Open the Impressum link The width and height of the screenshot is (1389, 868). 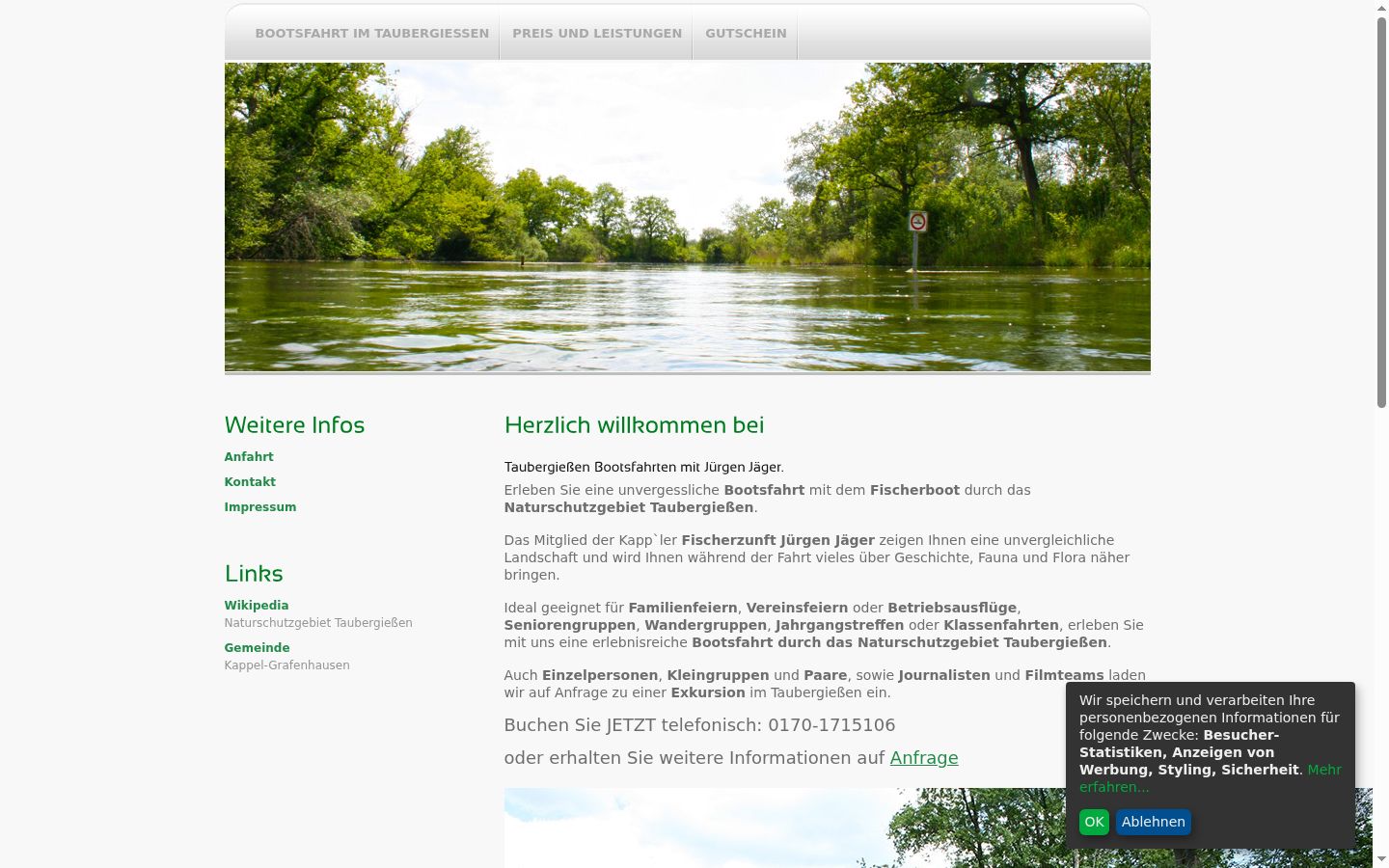tap(260, 507)
